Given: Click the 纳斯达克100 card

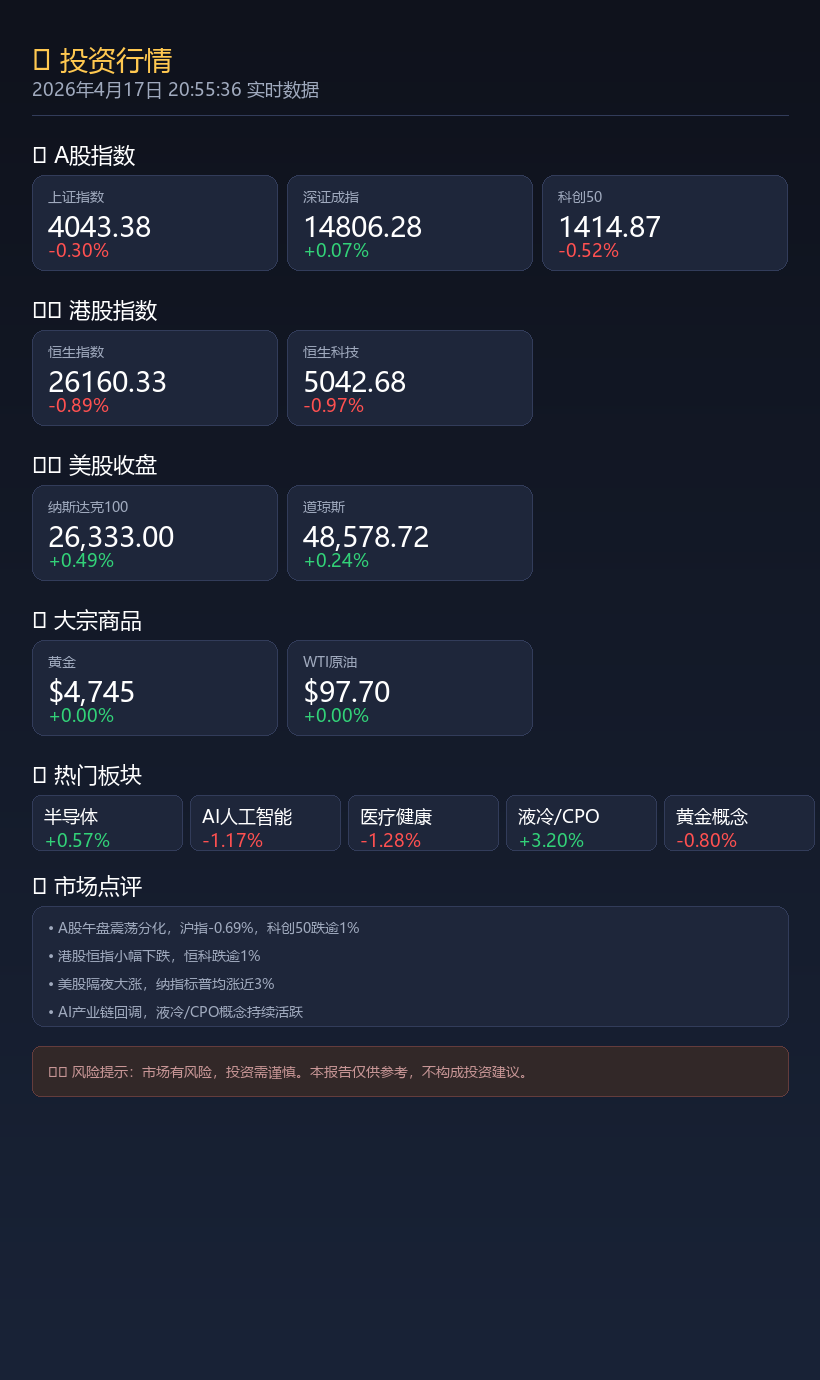Looking at the screenshot, I should point(155,533).
